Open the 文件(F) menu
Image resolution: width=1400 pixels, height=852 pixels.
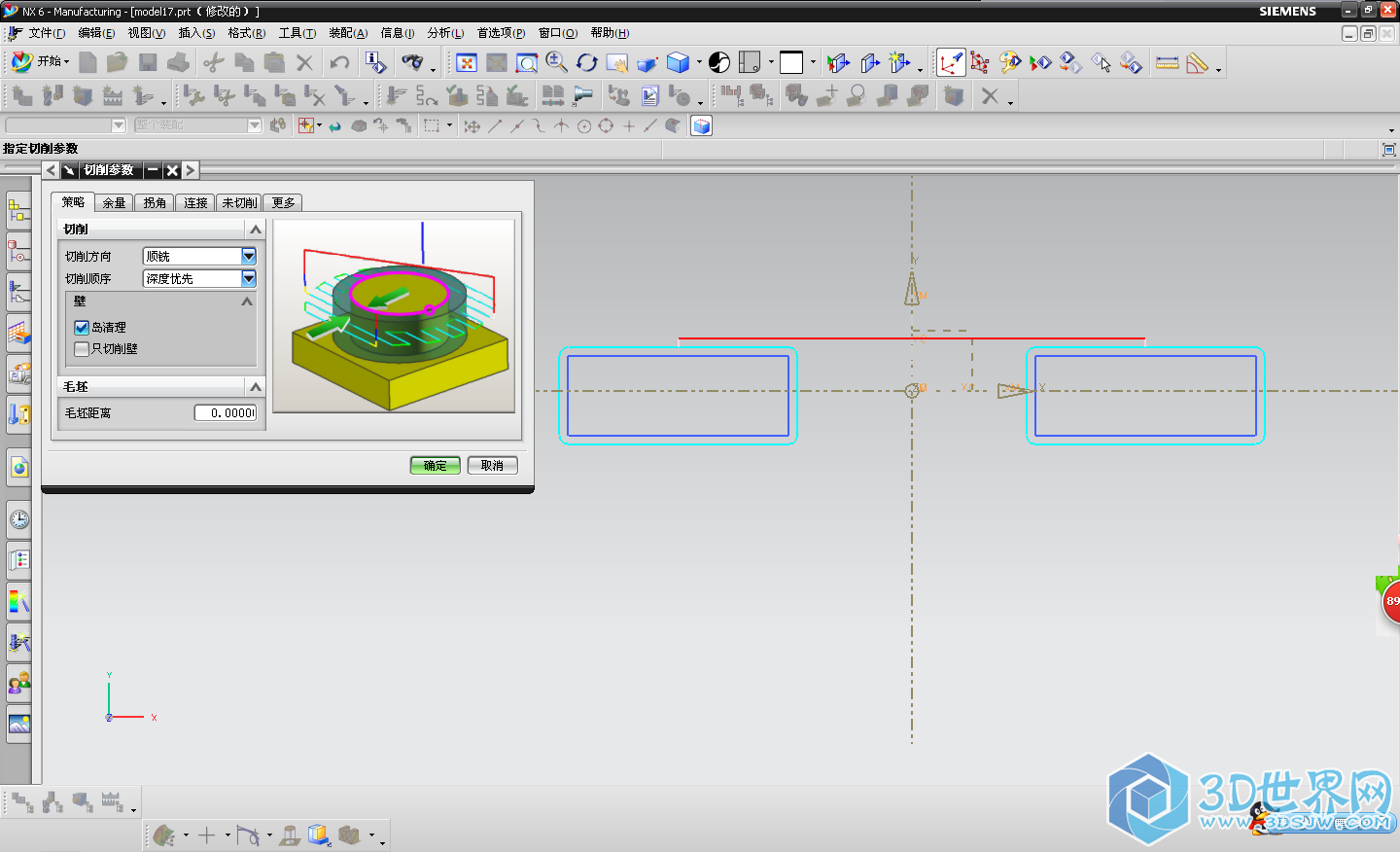[x=46, y=33]
